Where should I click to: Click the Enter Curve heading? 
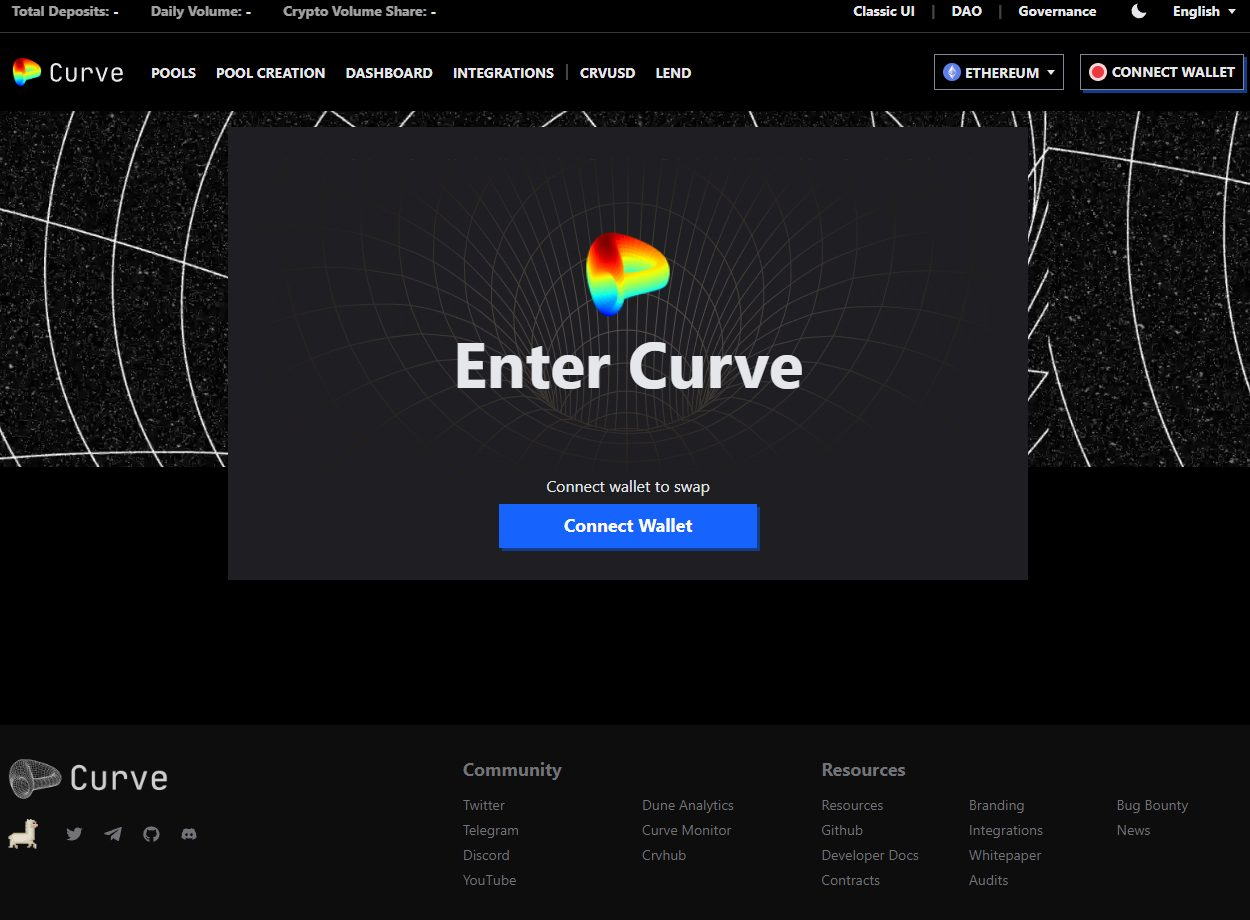tap(628, 366)
